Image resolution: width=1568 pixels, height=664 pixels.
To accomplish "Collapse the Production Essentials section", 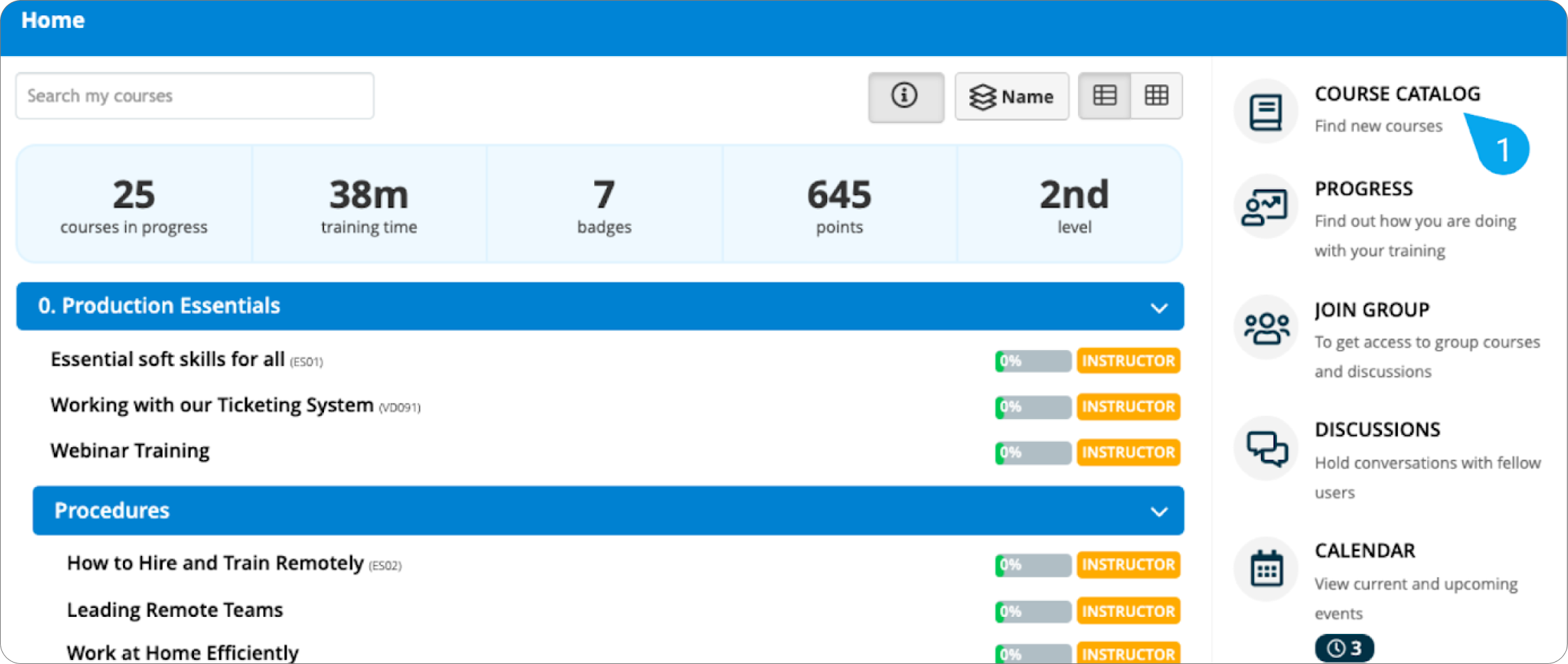I will click(x=1159, y=308).
